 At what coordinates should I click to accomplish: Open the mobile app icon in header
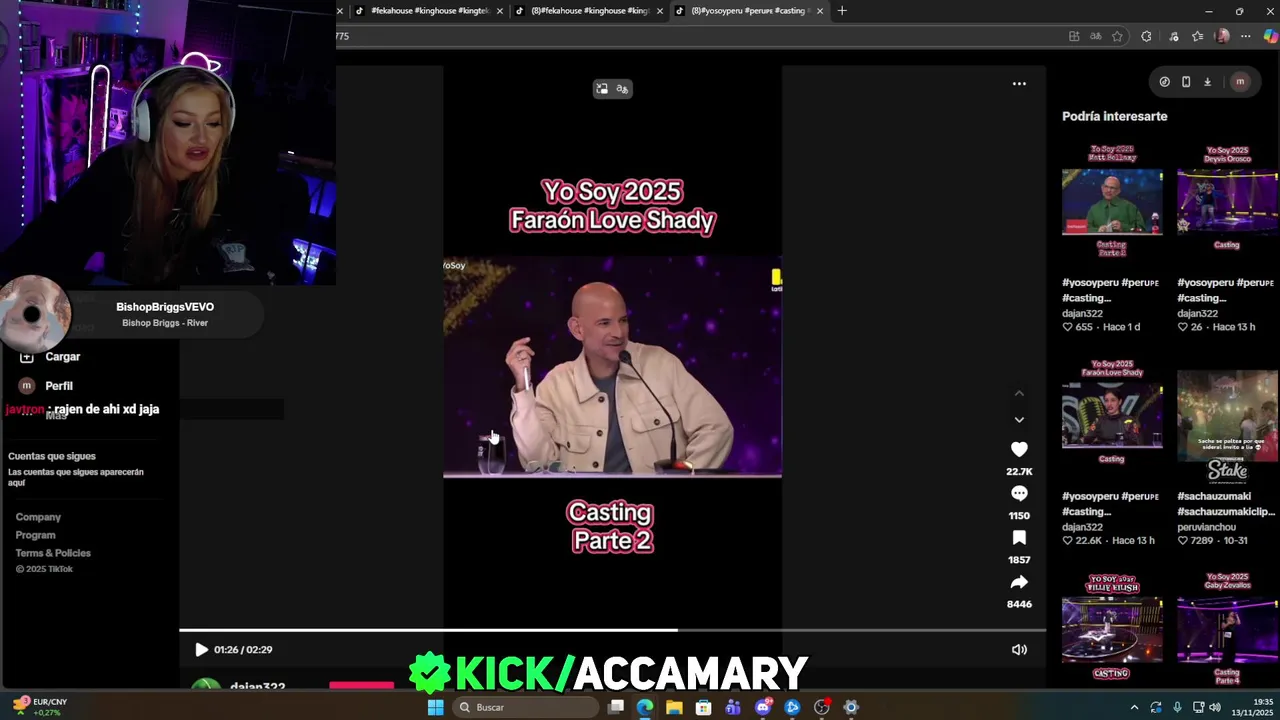pos(1186,82)
